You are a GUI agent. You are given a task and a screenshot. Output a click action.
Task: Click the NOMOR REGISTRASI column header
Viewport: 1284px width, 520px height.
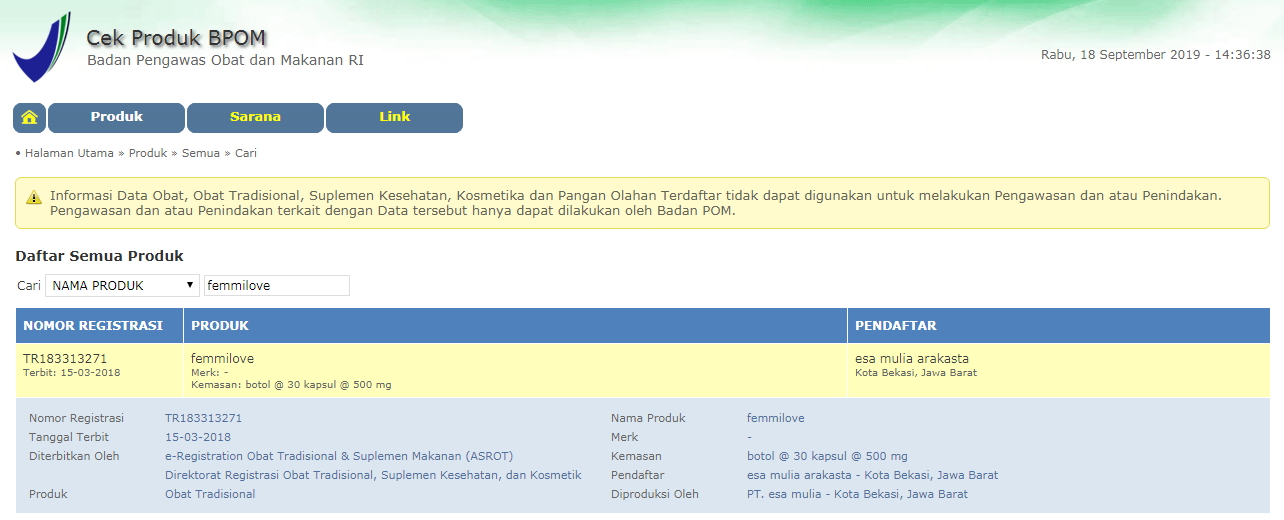click(x=93, y=326)
